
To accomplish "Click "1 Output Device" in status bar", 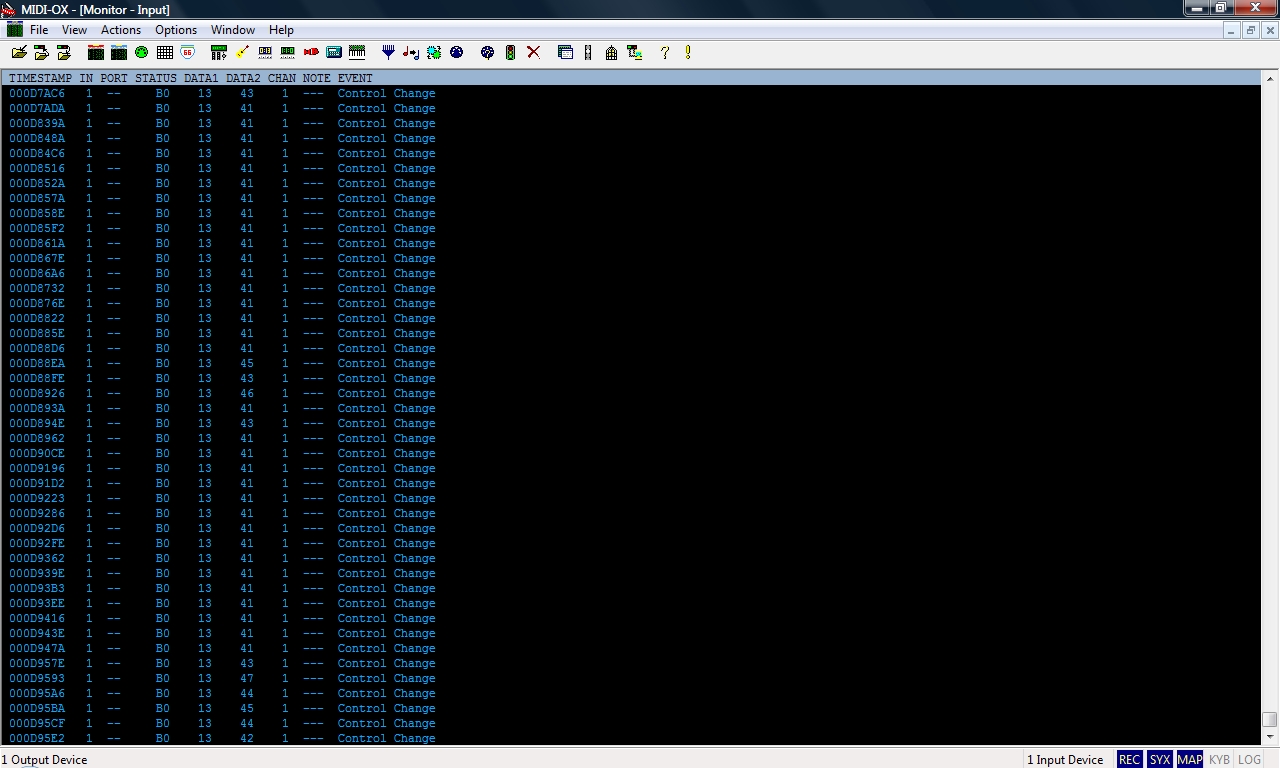I will click(x=44, y=760).
